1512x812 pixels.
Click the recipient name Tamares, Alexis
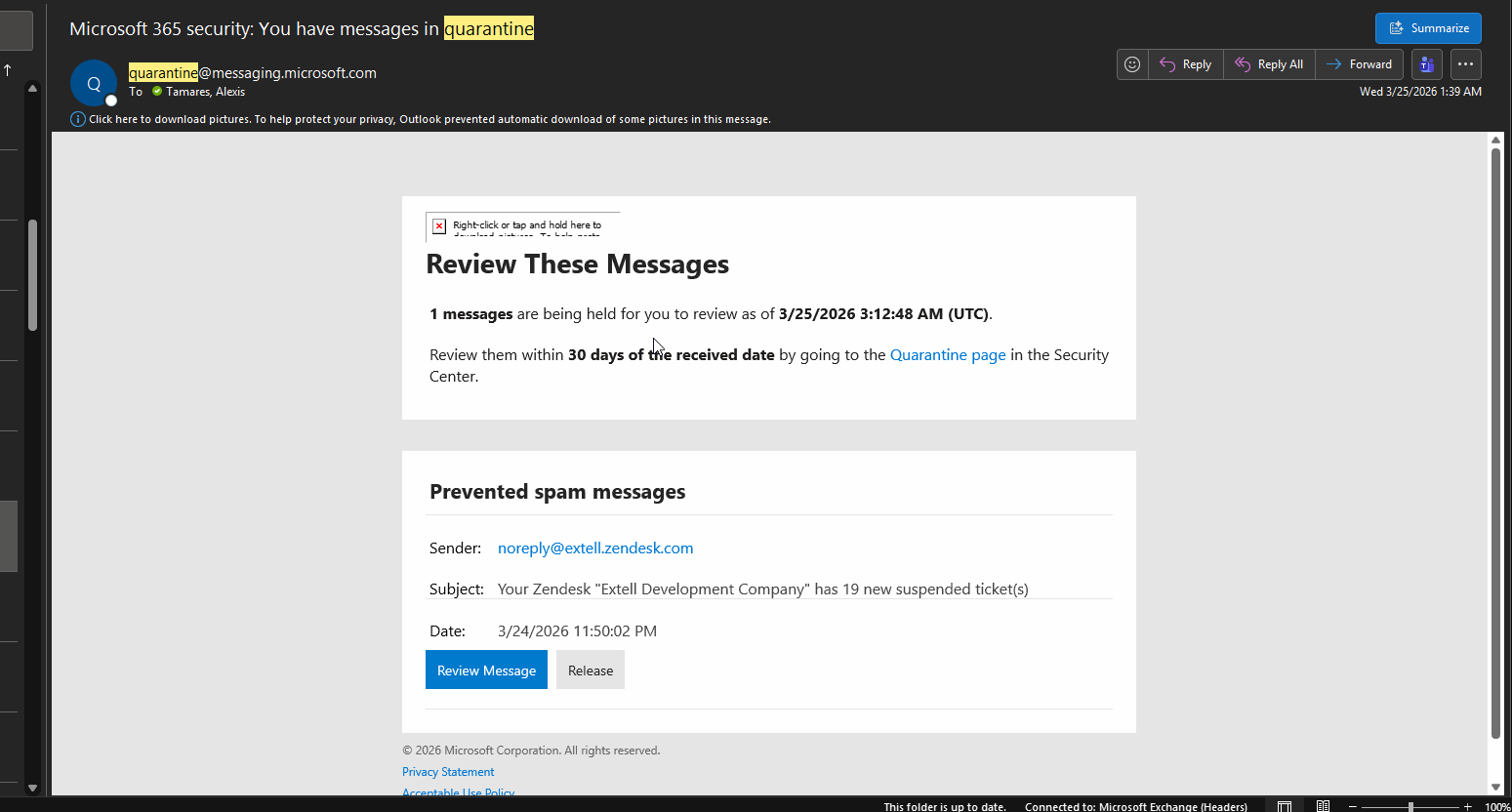pos(205,92)
